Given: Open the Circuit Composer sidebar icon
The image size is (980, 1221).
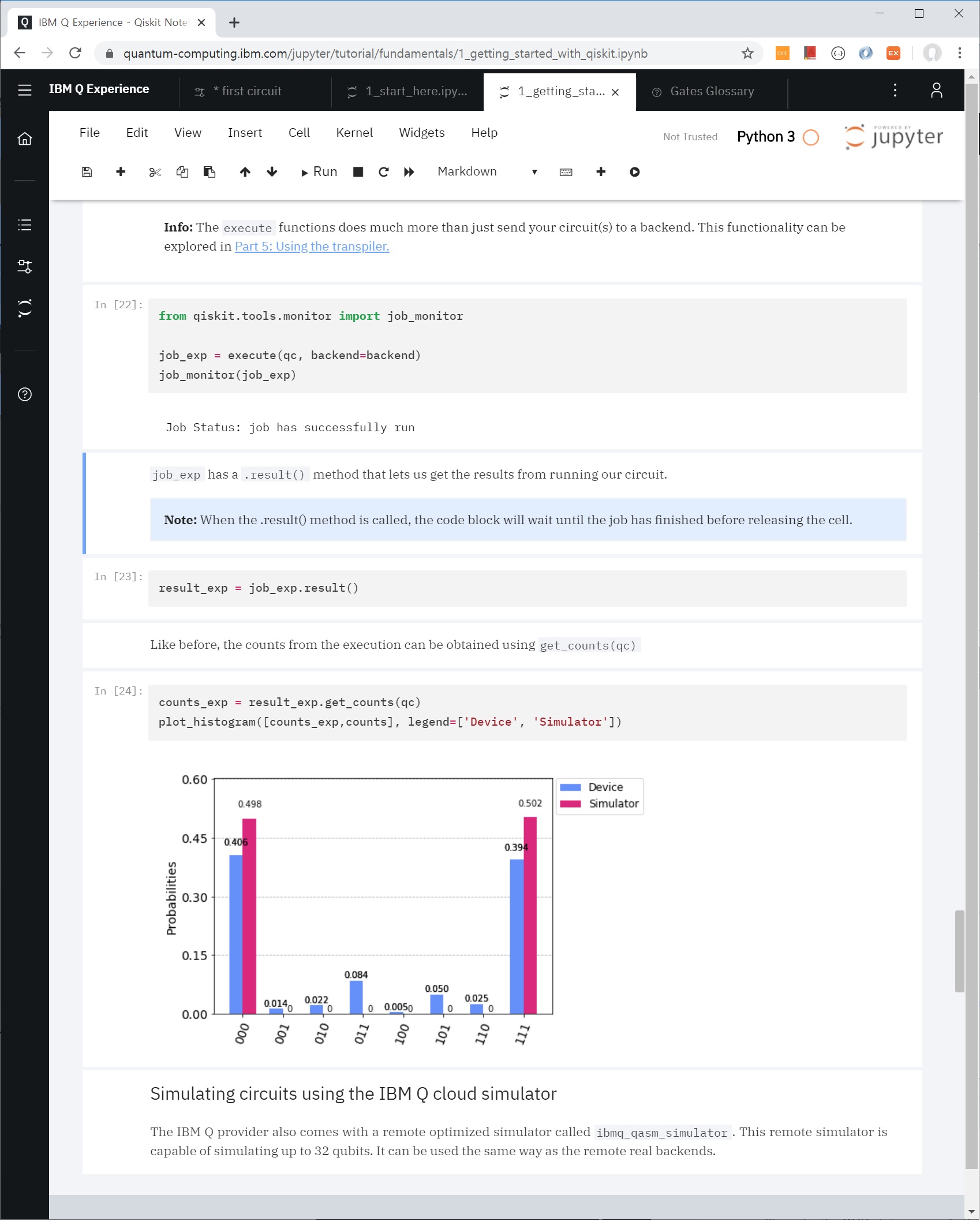Looking at the screenshot, I should (25, 267).
